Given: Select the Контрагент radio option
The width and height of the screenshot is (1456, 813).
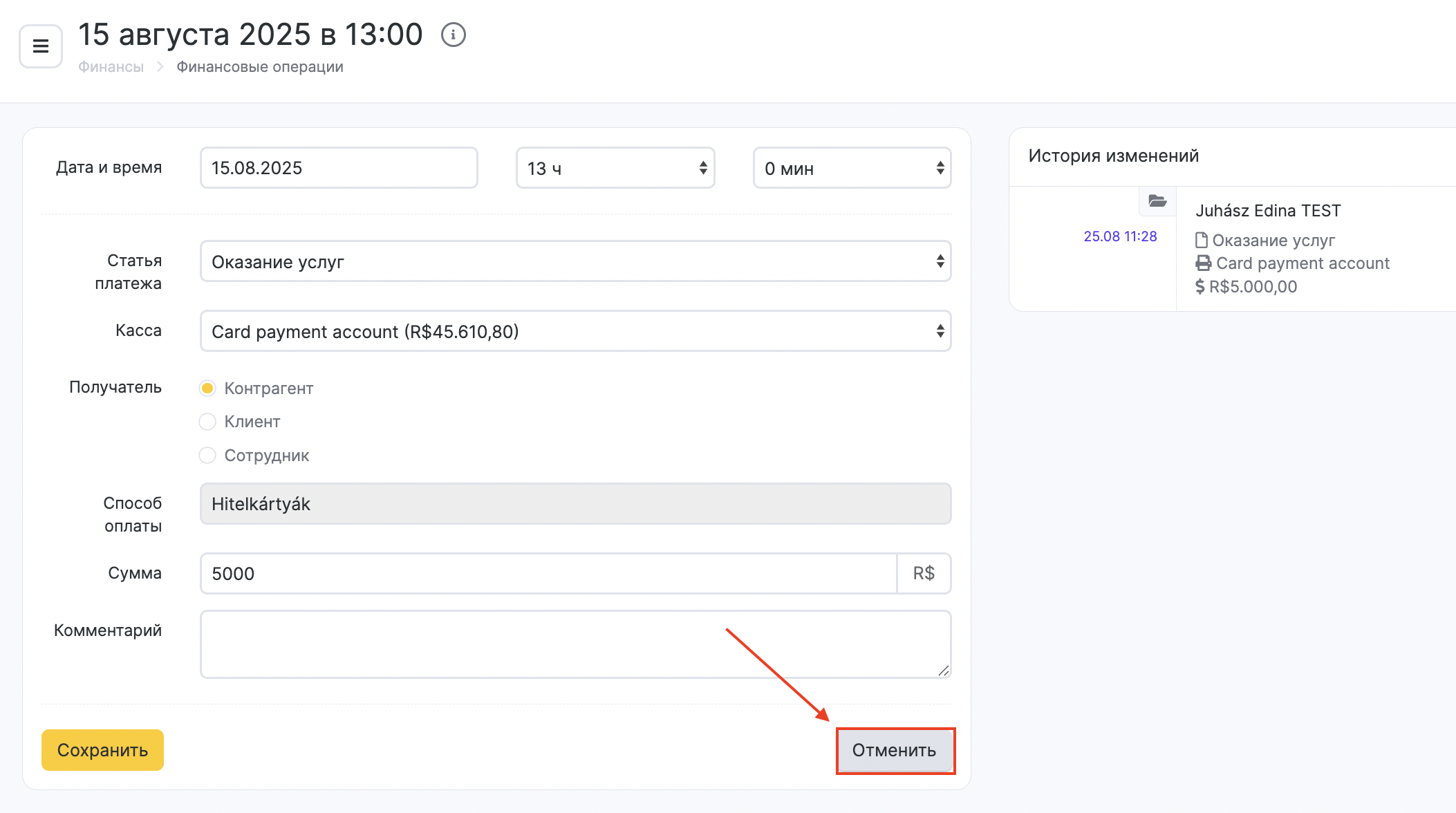Looking at the screenshot, I should [x=207, y=389].
